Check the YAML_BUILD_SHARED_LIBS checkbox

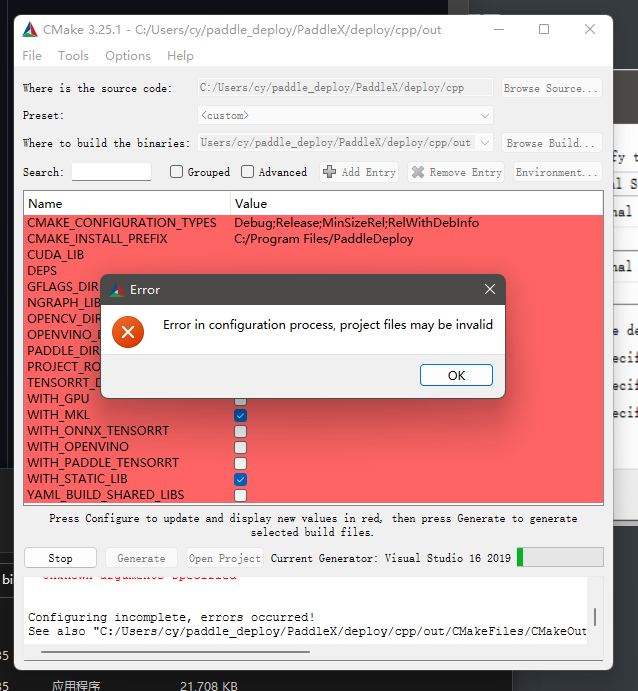tap(241, 495)
